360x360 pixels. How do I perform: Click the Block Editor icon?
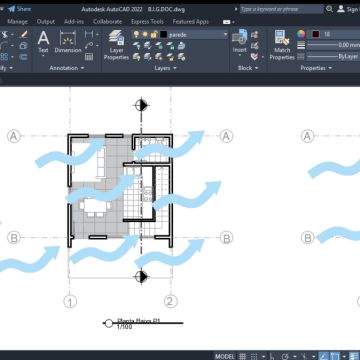point(255,46)
